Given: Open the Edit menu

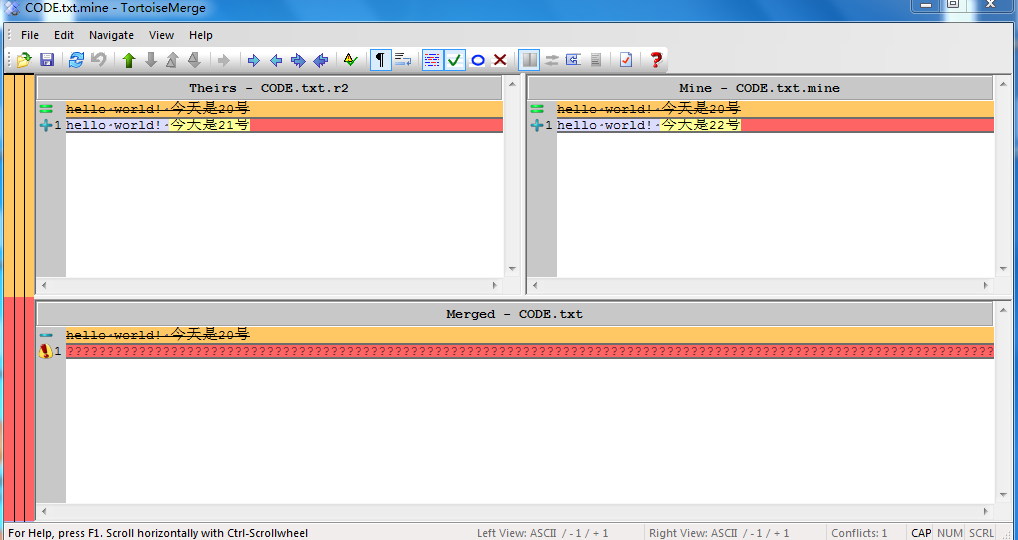Looking at the screenshot, I should coord(64,35).
